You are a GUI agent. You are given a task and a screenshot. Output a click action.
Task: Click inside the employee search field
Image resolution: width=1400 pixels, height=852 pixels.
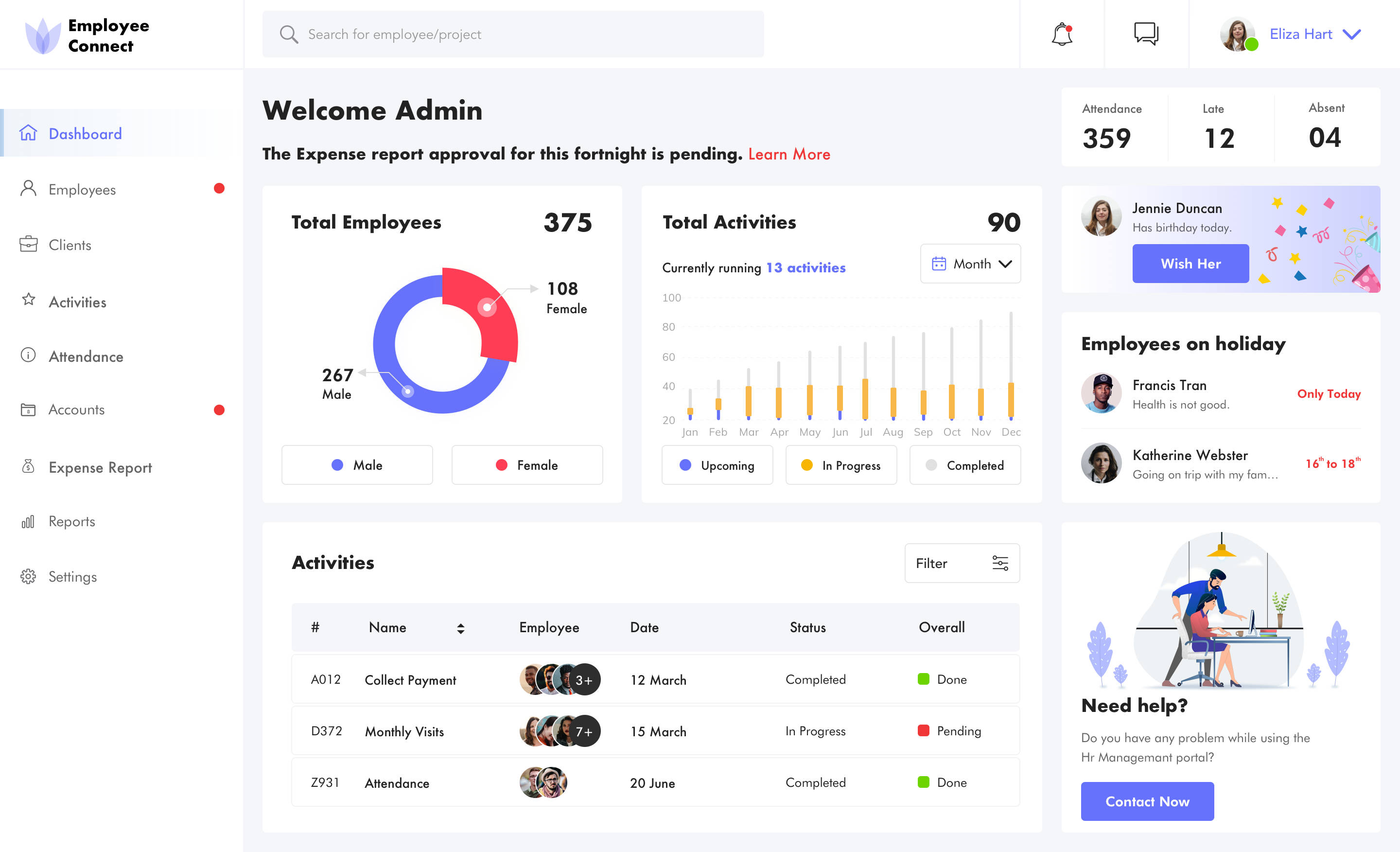[511, 34]
